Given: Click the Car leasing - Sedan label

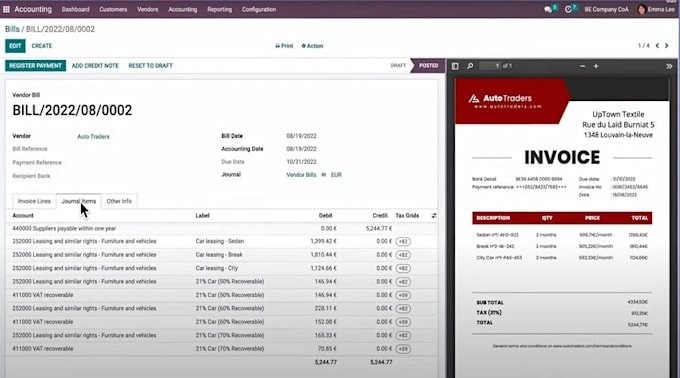Looking at the screenshot, I should 219,241.
